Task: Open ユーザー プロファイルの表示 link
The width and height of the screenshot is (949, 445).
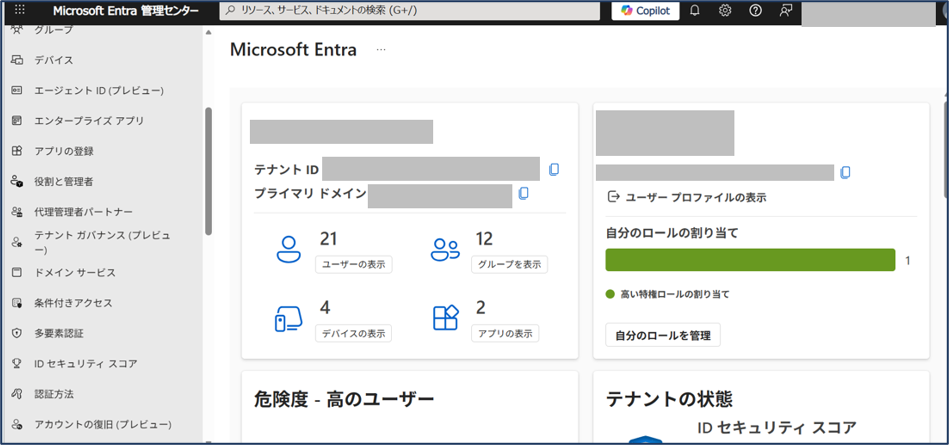Action: [x=687, y=197]
